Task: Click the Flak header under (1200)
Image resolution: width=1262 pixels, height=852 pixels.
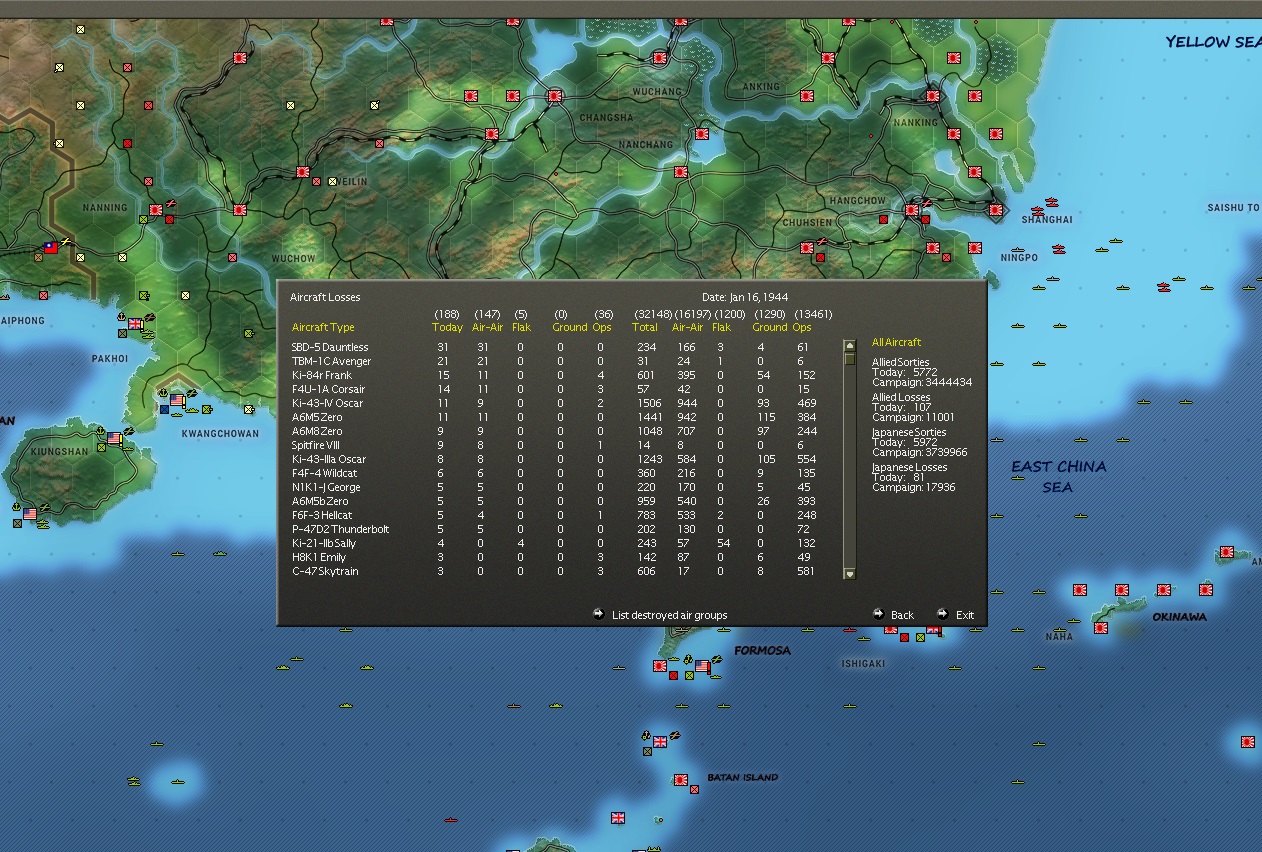Action: click(722, 327)
